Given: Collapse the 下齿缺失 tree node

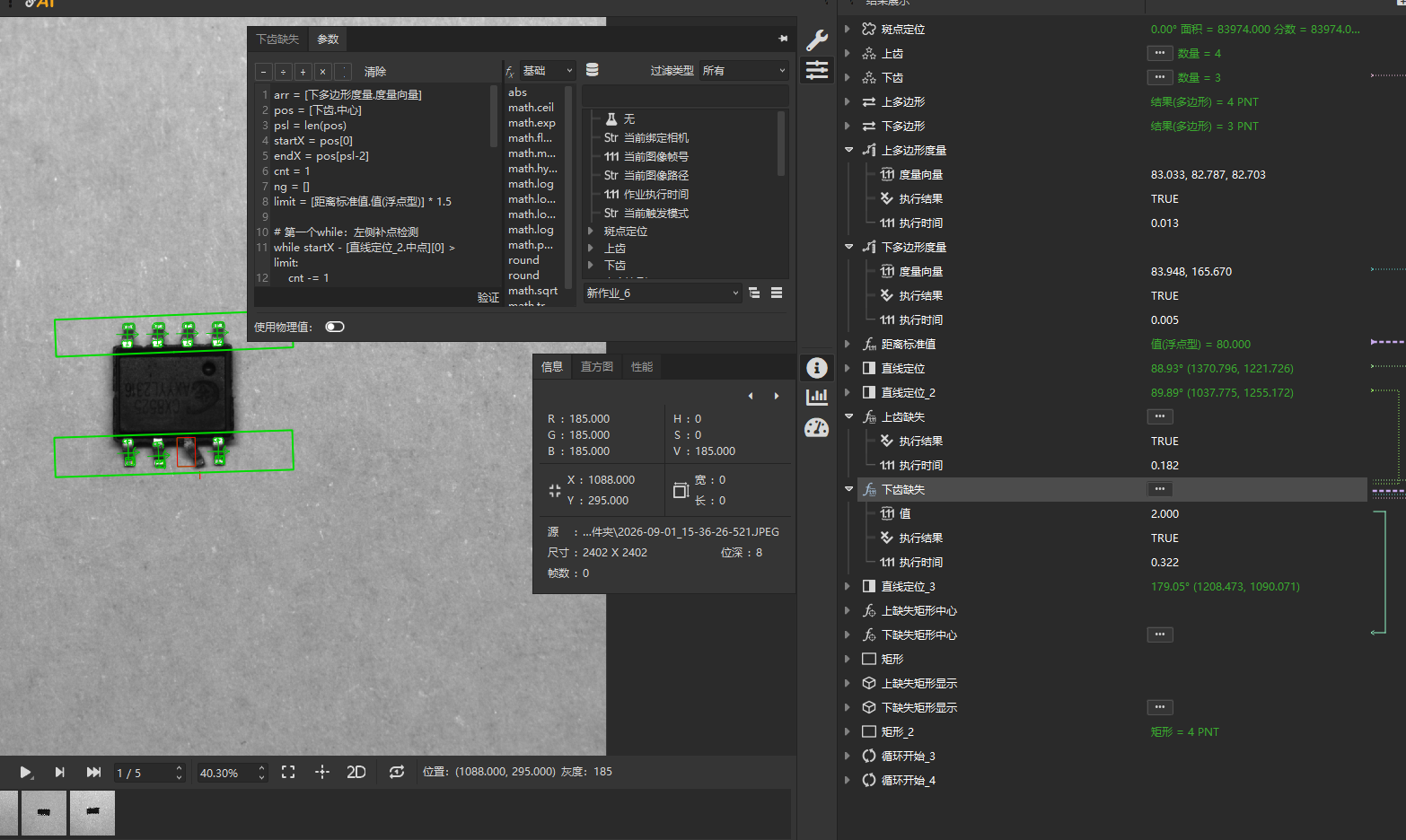Looking at the screenshot, I should 848,489.
